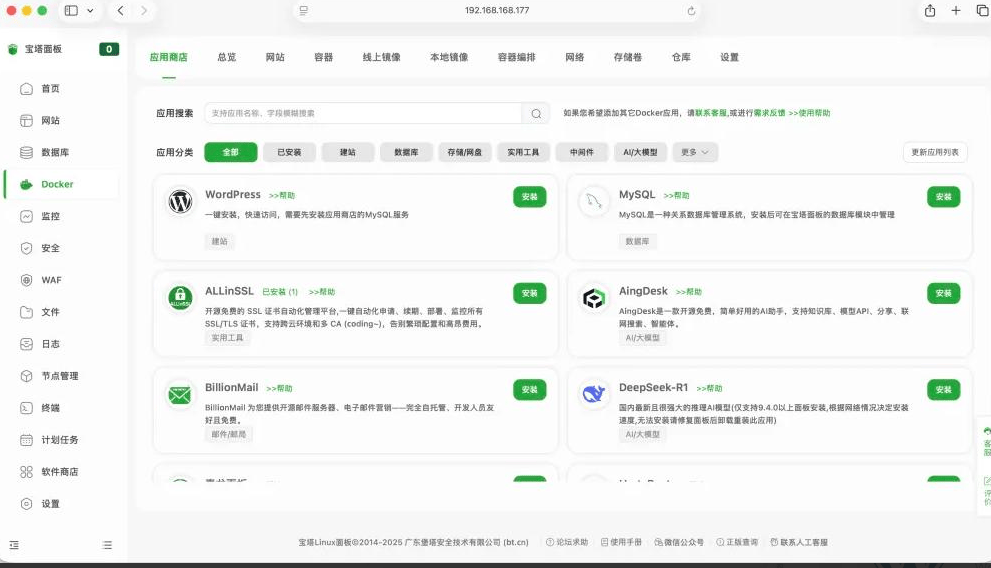991x568 pixels.
Task: Install MySQL with its 安装 button
Action: [x=944, y=197]
